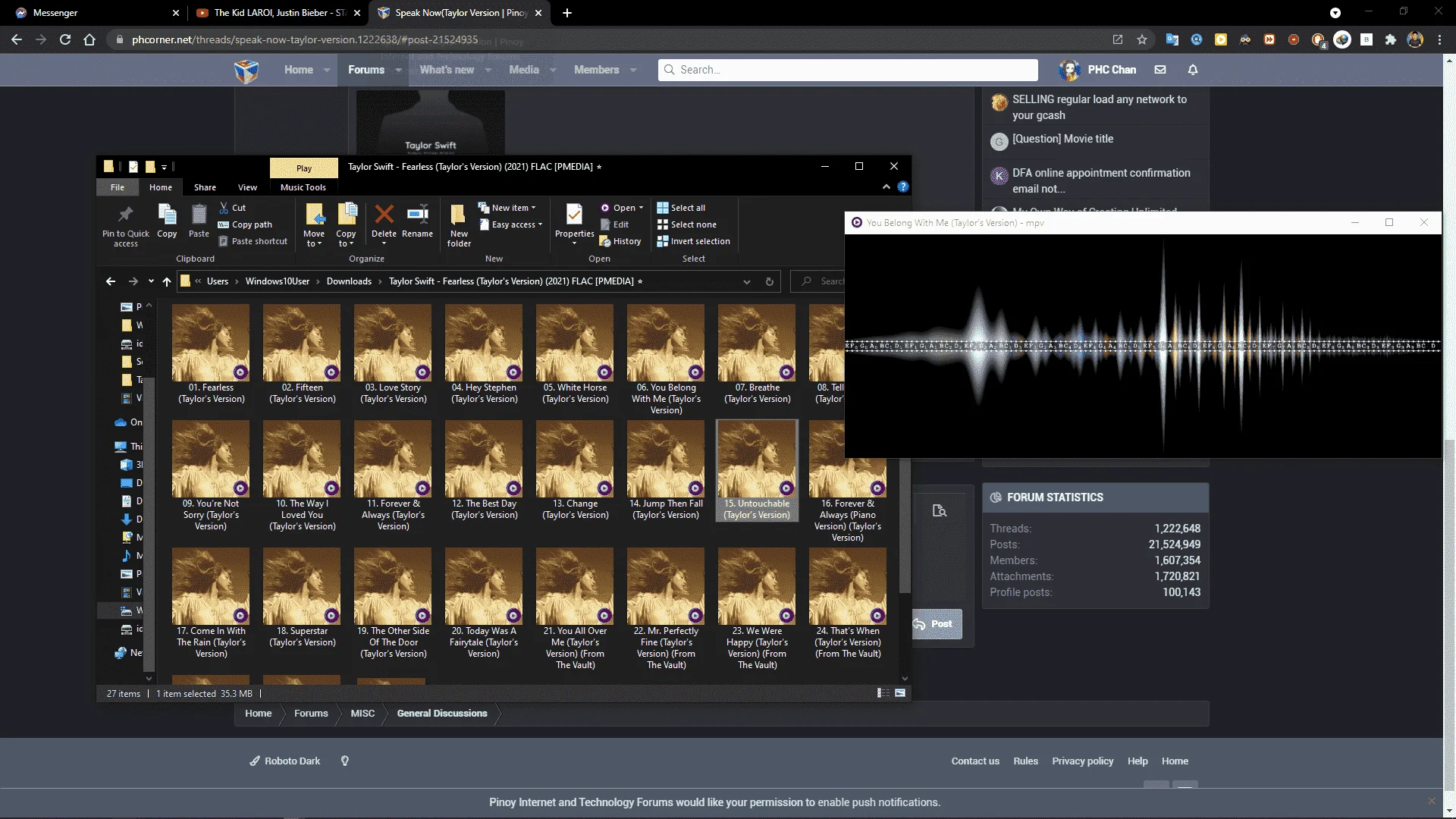Switch to The Kid LAROI YouTube tab
Viewport: 1456px width, 819px height.
[x=278, y=13]
